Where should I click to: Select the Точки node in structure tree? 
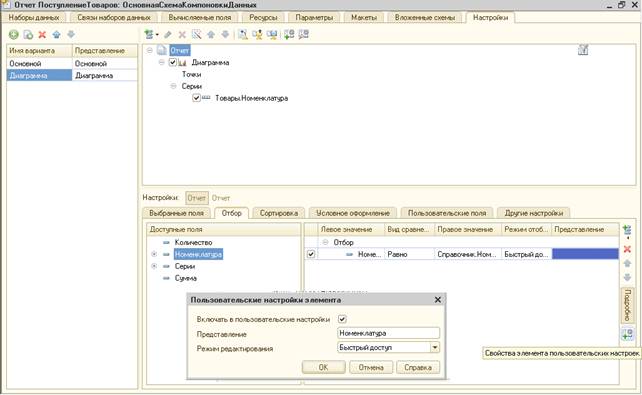coord(192,74)
